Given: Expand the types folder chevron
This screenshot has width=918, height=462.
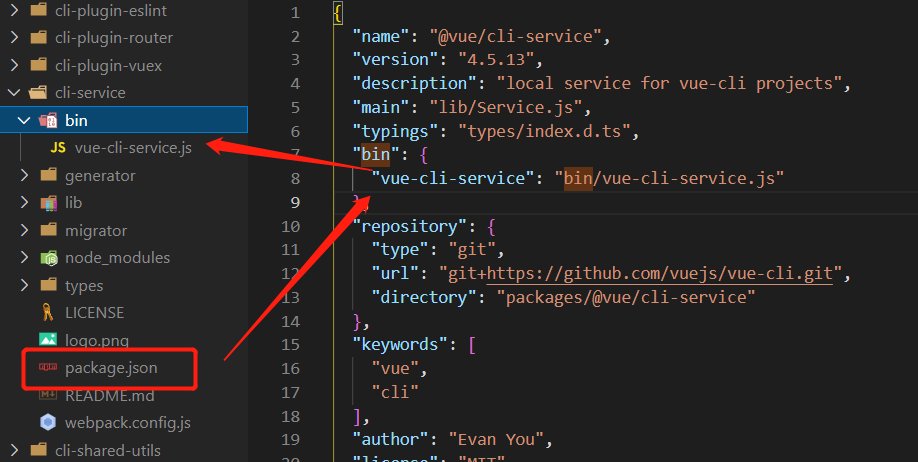Looking at the screenshot, I should pos(25,285).
